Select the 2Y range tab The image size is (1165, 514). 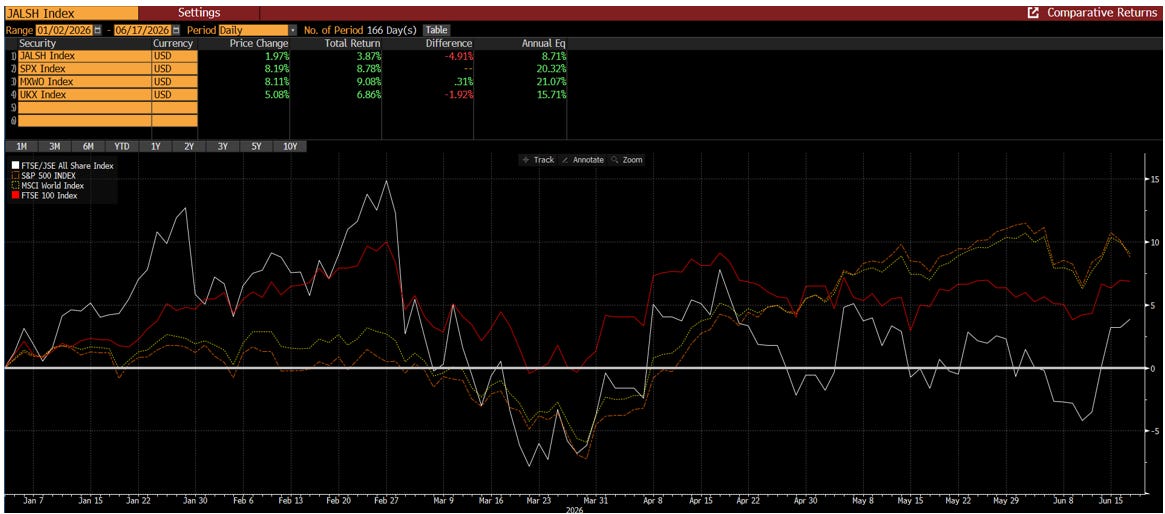pos(189,146)
